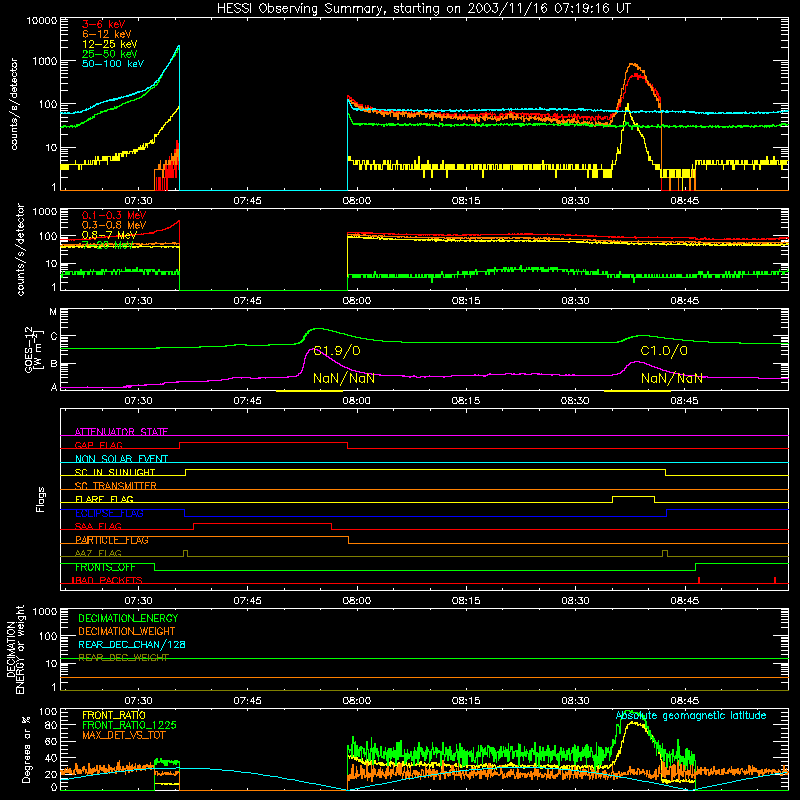
Task: Click the 12-25 keV legend entry
Action: coord(110,44)
